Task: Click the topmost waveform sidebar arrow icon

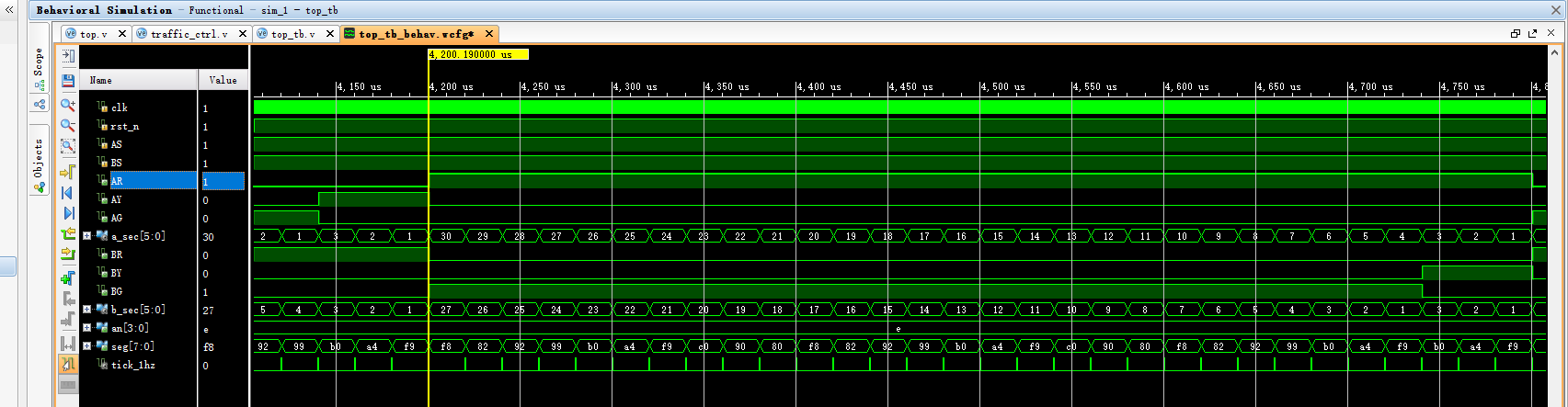Action: (68, 56)
